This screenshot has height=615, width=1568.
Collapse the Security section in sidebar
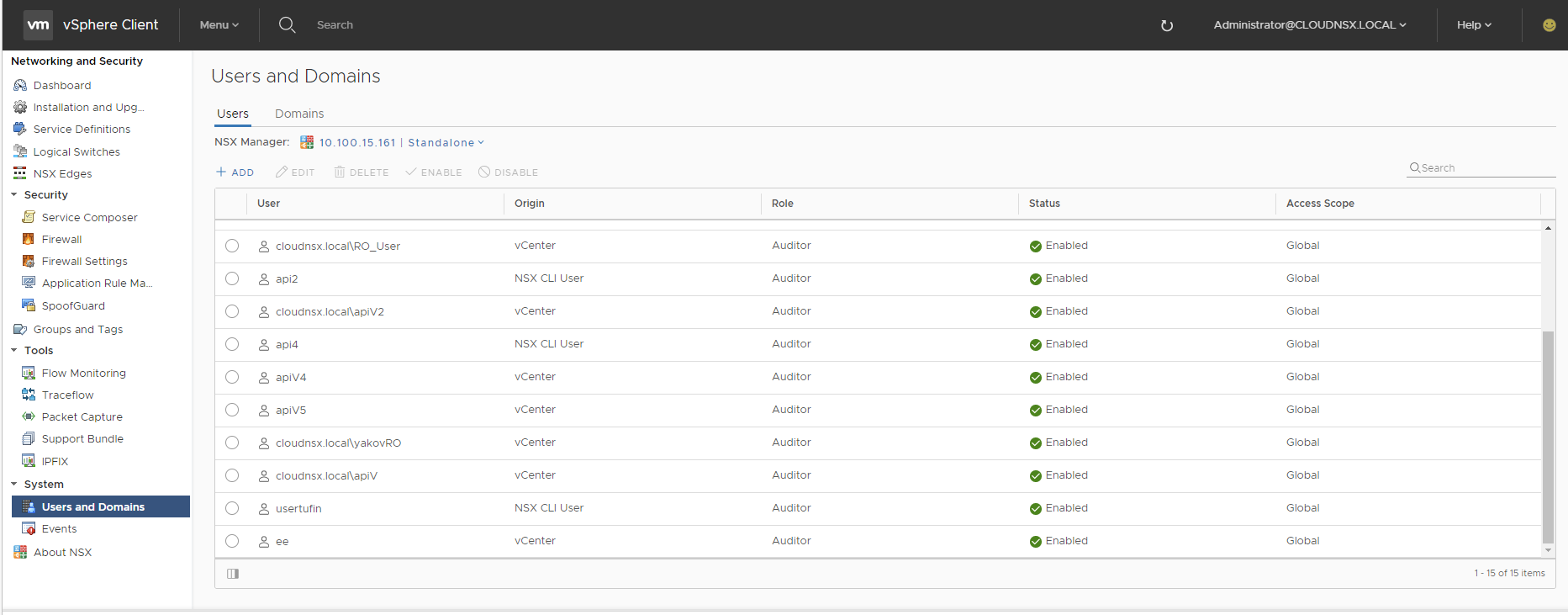coord(14,194)
